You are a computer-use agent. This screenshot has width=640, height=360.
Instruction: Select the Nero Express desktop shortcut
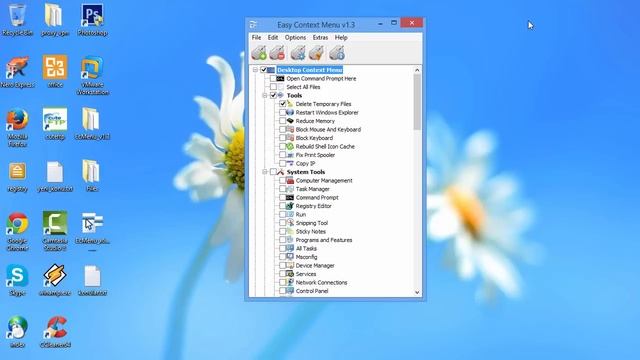coord(17,72)
